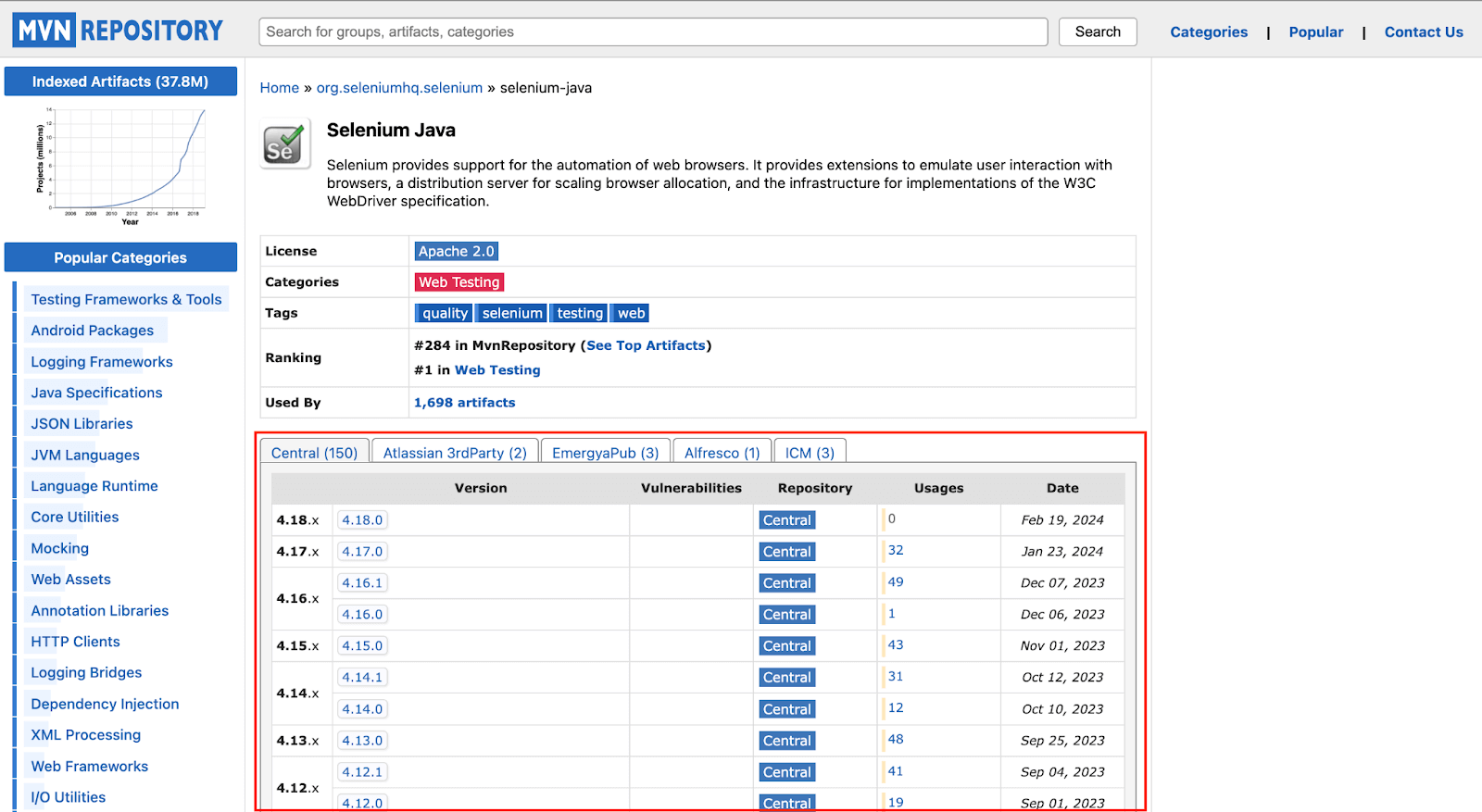Open version 4.16.1
Viewport: 1482px width, 812px height.
point(362,583)
